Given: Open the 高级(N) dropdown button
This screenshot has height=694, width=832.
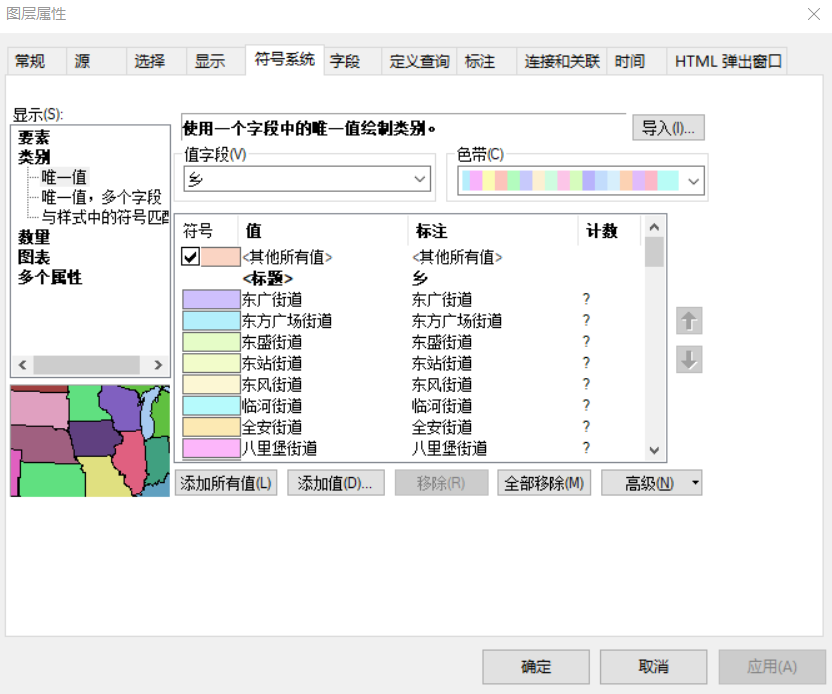Looking at the screenshot, I should 651,483.
